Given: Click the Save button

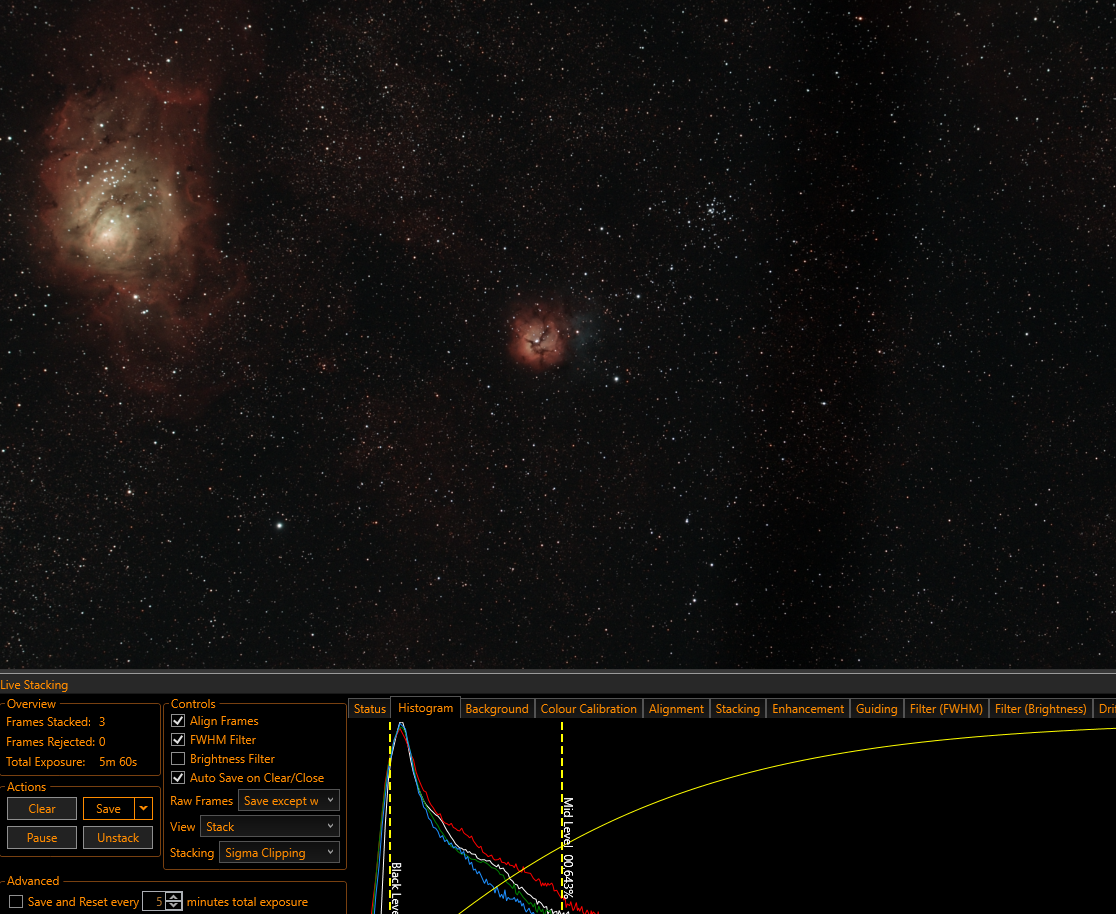Looking at the screenshot, I should (108, 809).
